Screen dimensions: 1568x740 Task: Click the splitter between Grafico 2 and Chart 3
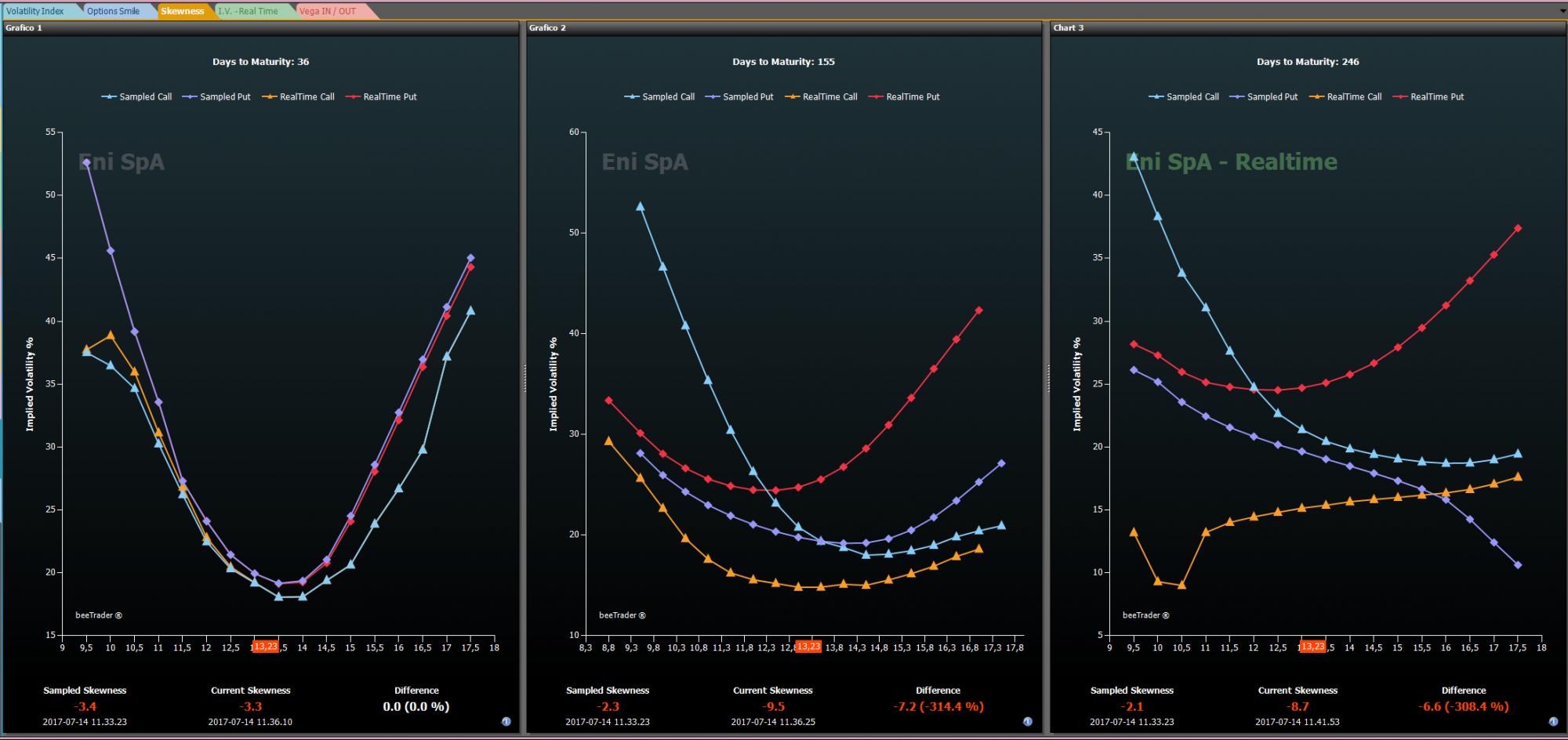tap(1047, 378)
